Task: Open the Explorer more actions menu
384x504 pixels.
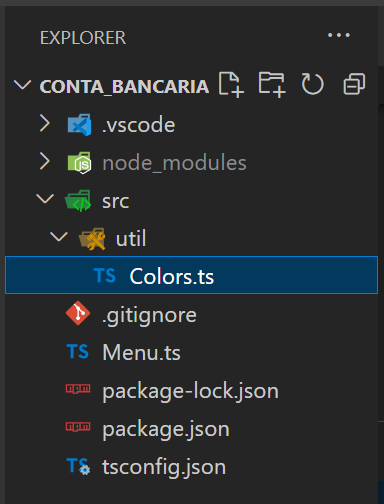Action: pos(339,35)
